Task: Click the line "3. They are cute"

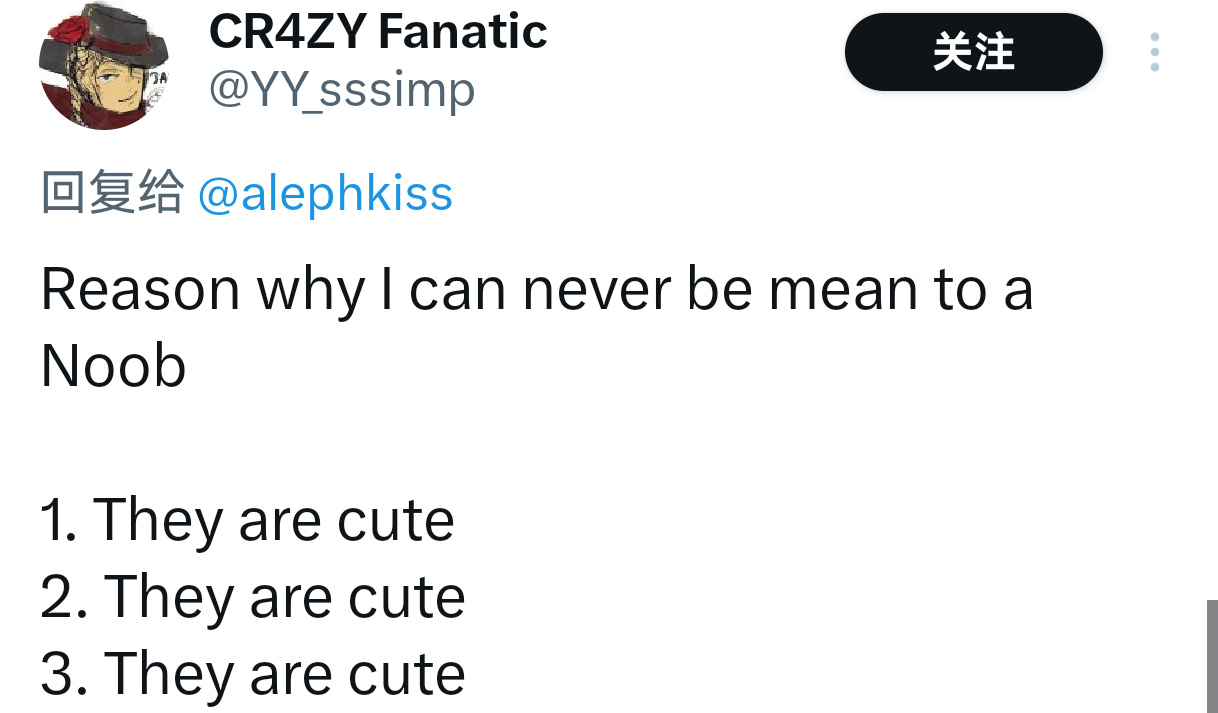Action: [253, 673]
